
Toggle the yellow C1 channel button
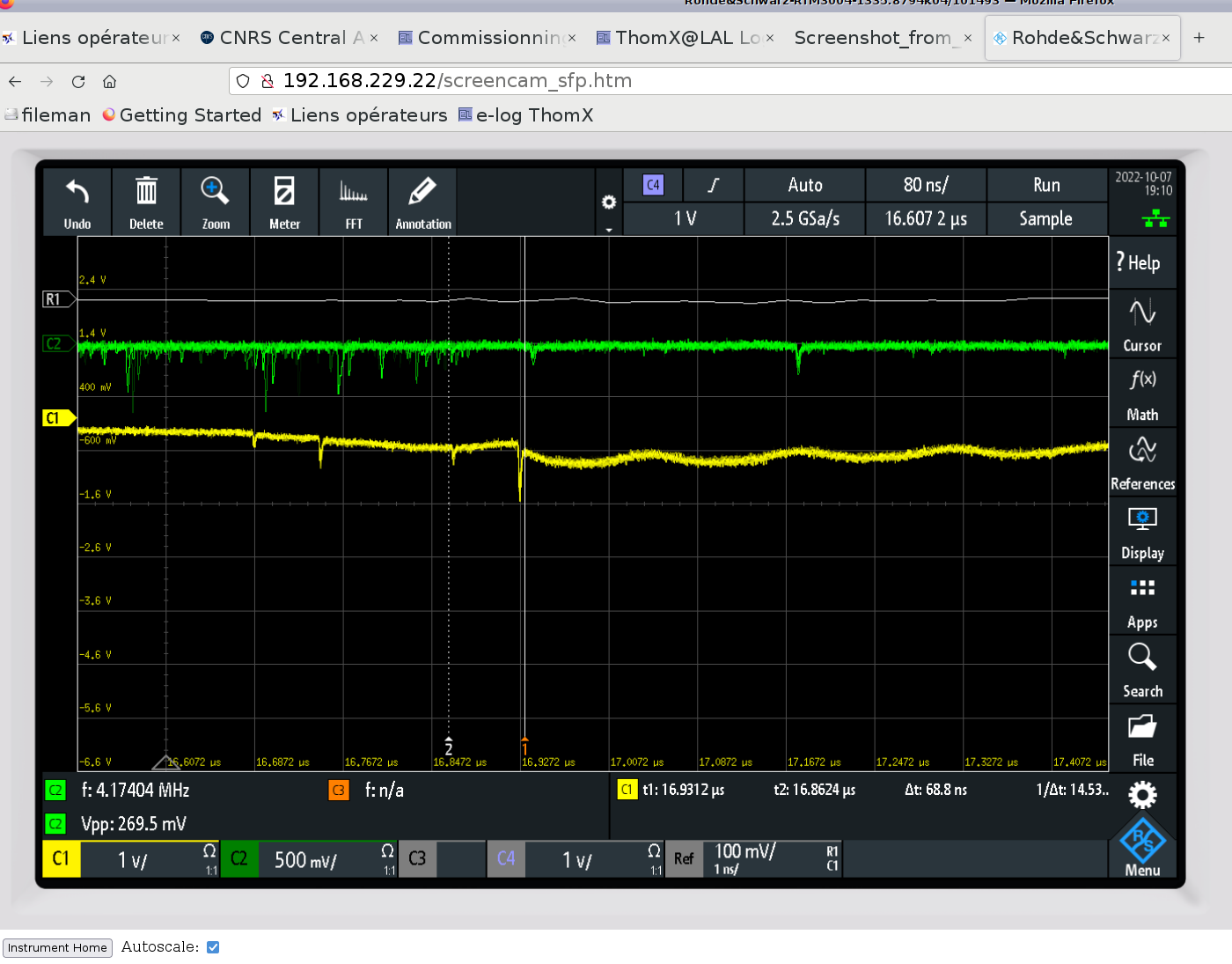tap(61, 859)
